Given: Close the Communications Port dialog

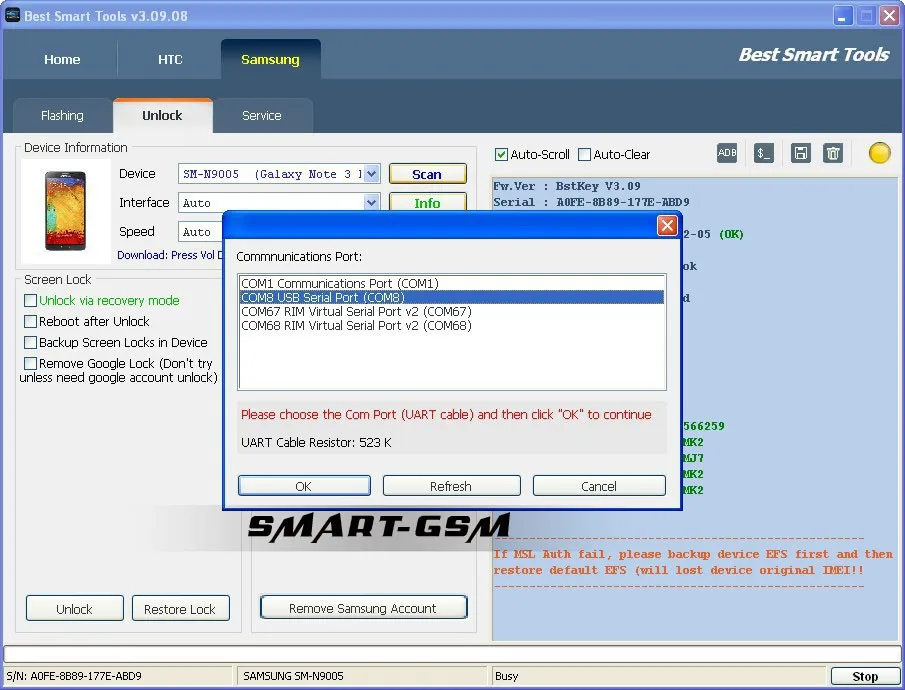Looking at the screenshot, I should coord(667,225).
